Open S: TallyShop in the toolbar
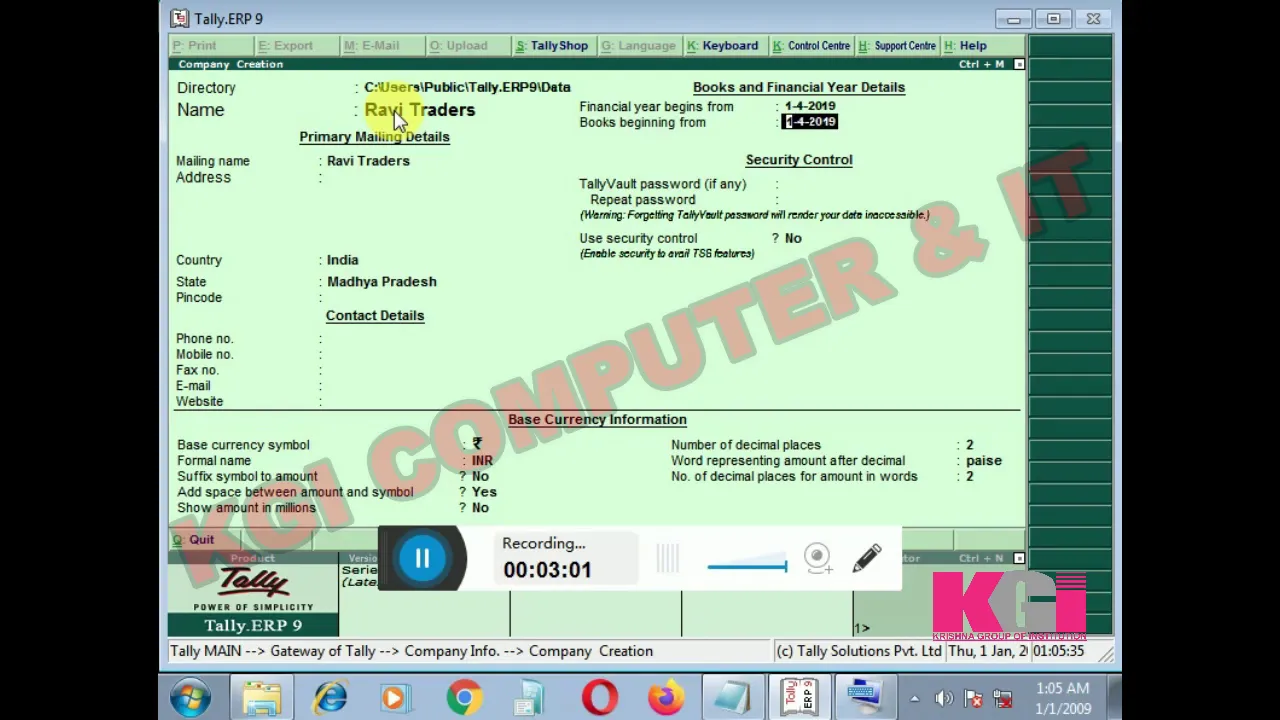1280x720 pixels. click(x=552, y=45)
